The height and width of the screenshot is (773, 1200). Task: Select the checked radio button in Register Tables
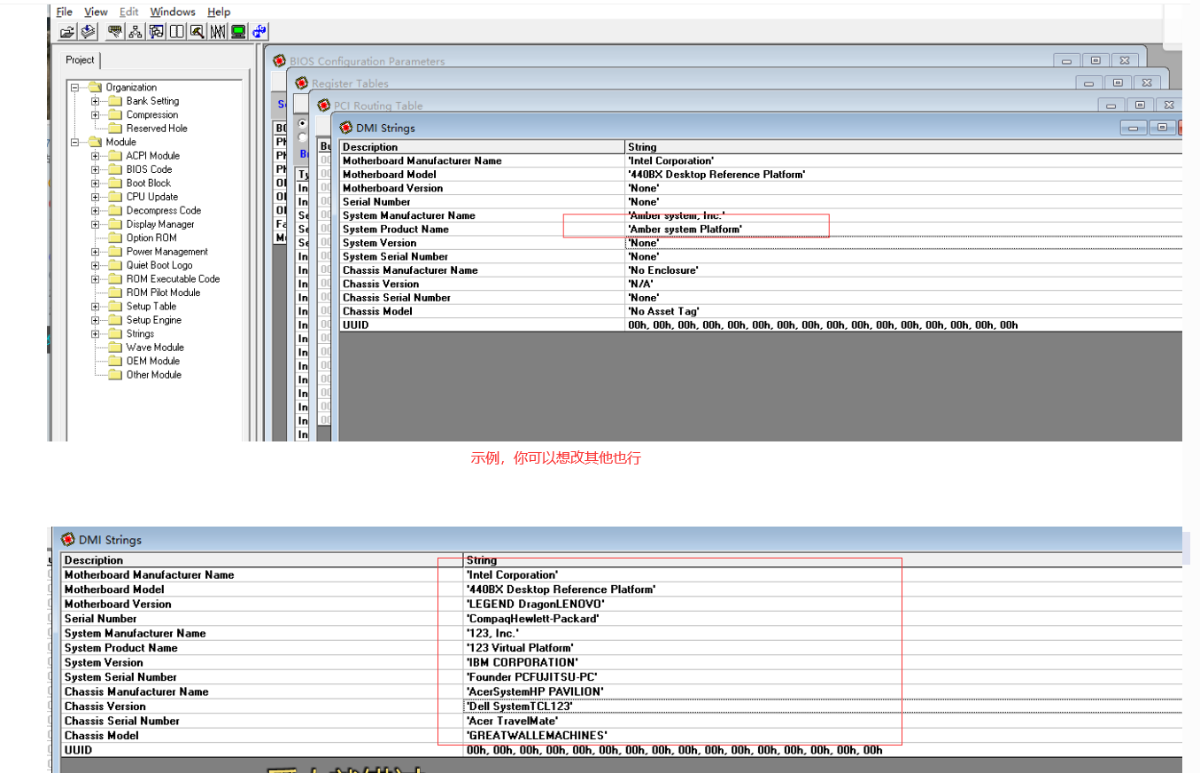[x=303, y=124]
